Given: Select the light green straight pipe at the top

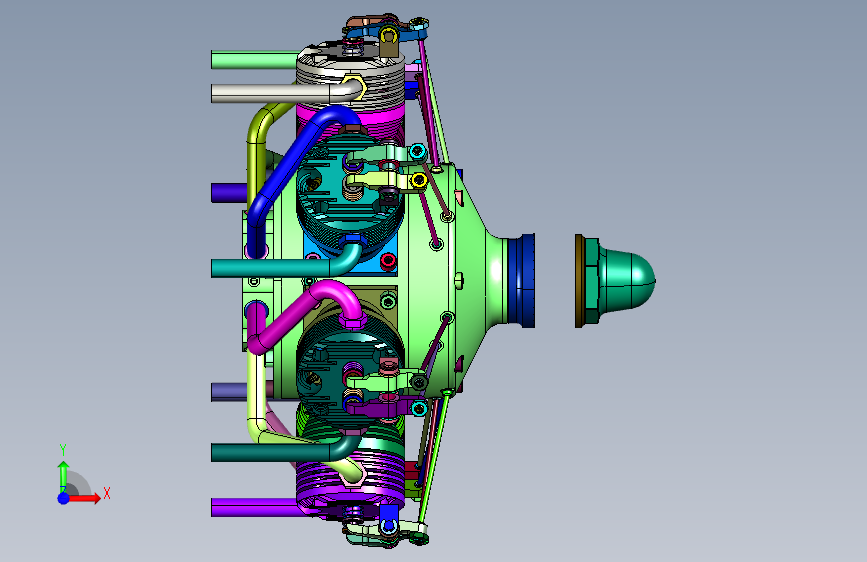Looking at the screenshot, I should coord(254,60).
